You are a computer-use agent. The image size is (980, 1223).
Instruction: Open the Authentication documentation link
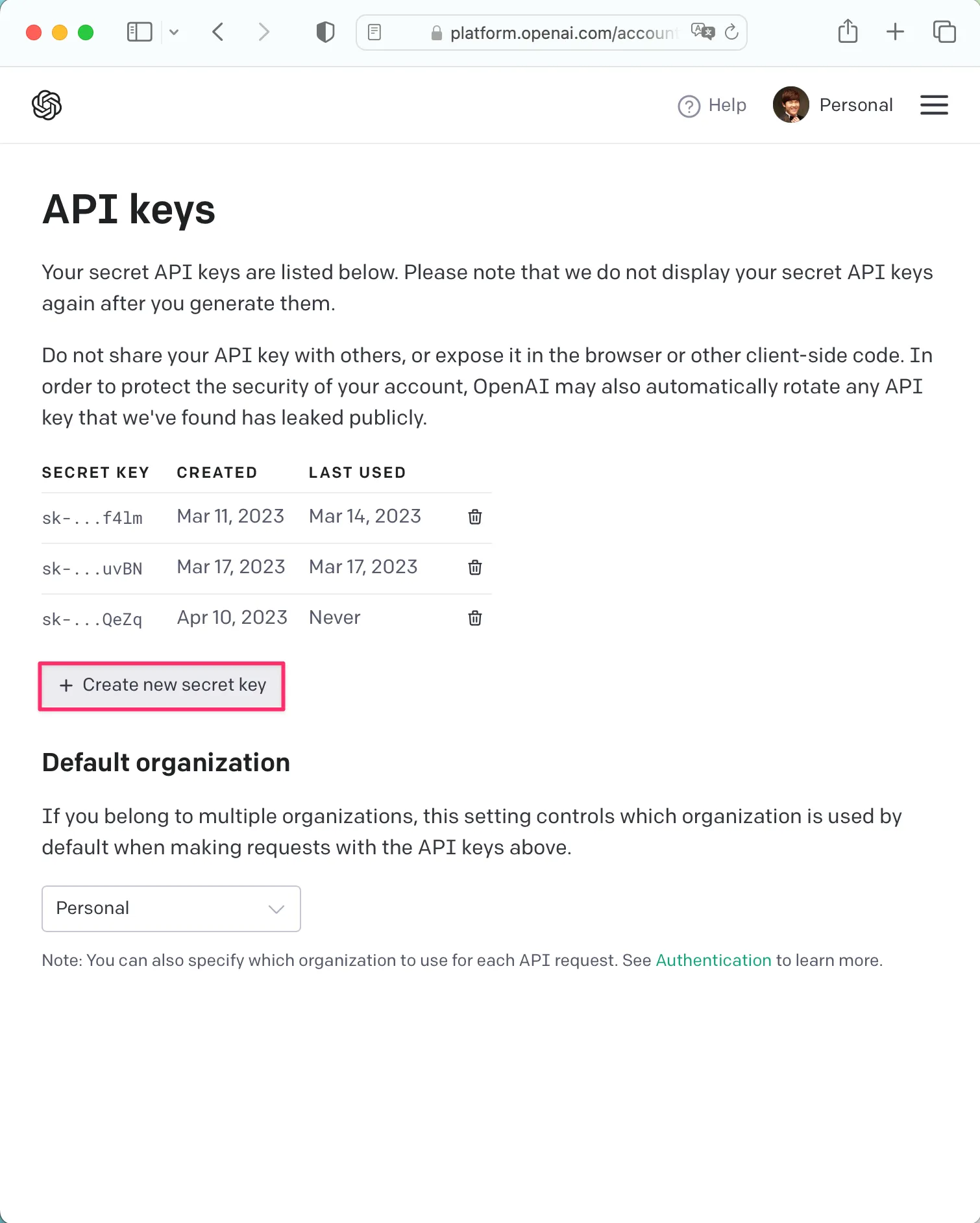713,960
